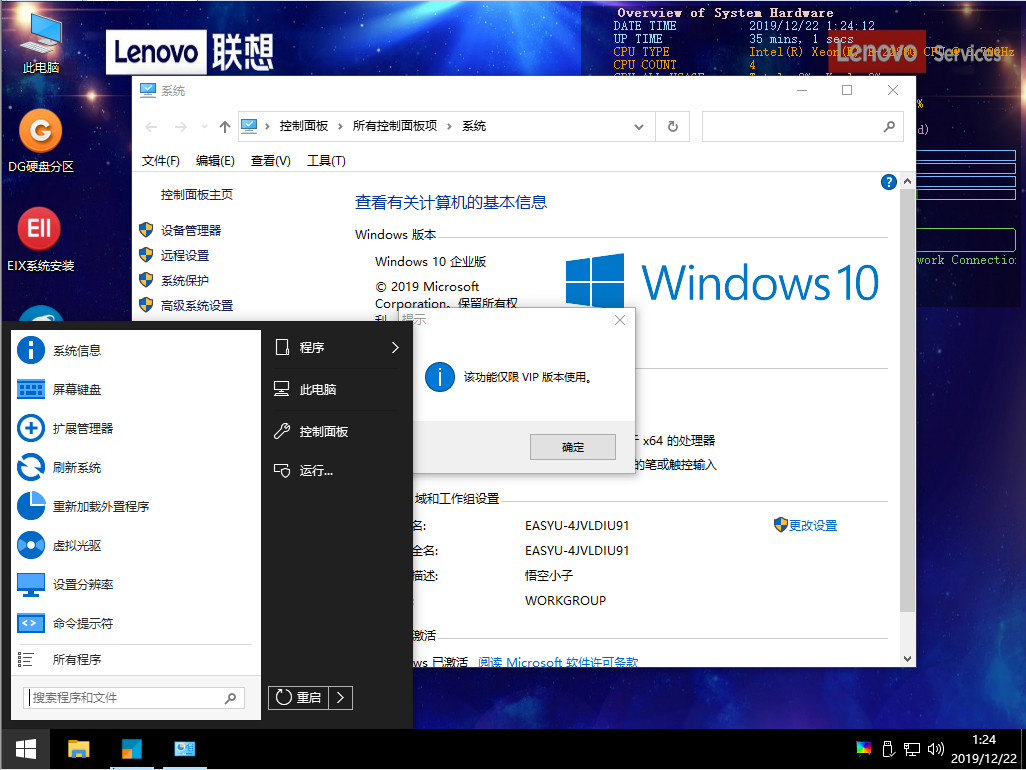
Task: Click 更改设置 link
Action: coord(813,525)
